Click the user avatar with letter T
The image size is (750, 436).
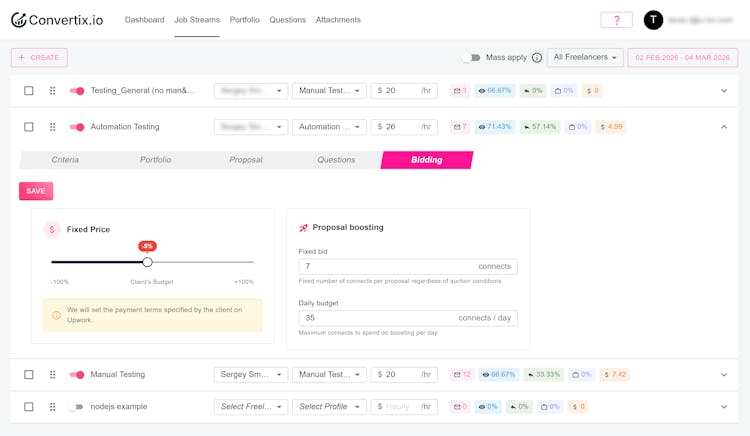coord(653,20)
